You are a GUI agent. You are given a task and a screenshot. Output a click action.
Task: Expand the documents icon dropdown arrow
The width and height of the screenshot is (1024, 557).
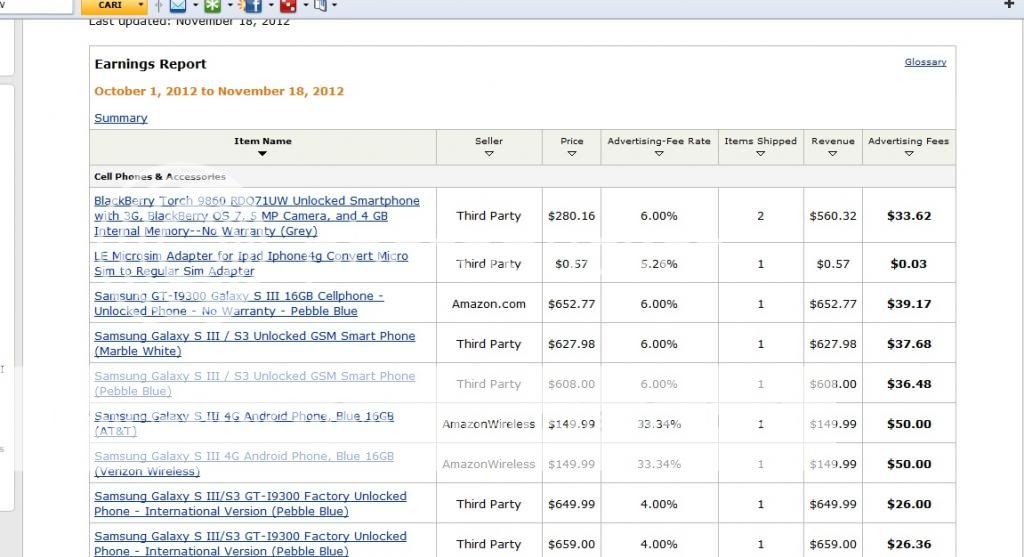pos(335,5)
